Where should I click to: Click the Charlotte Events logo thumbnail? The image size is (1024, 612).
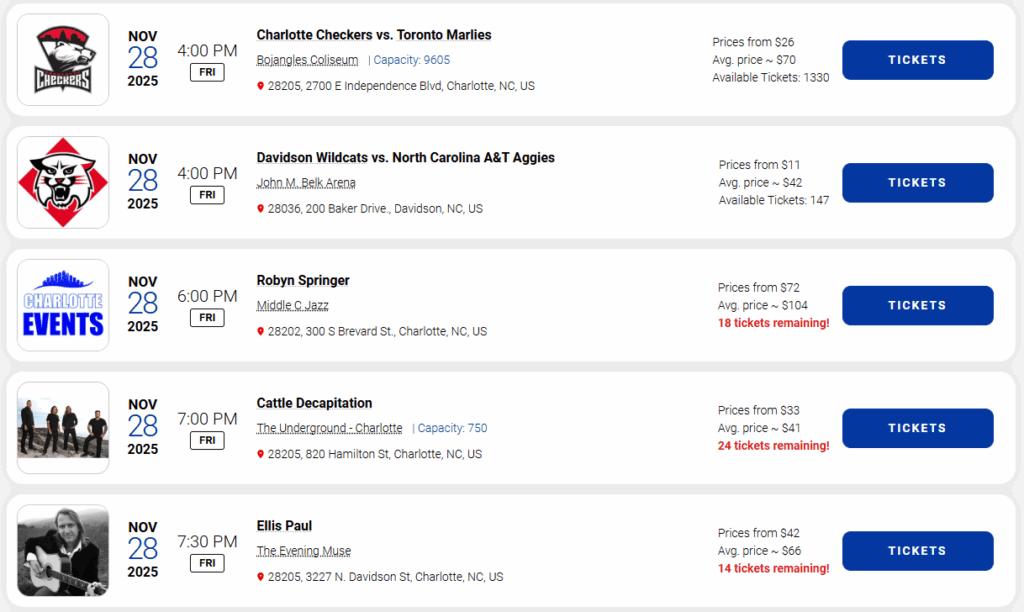coord(63,305)
